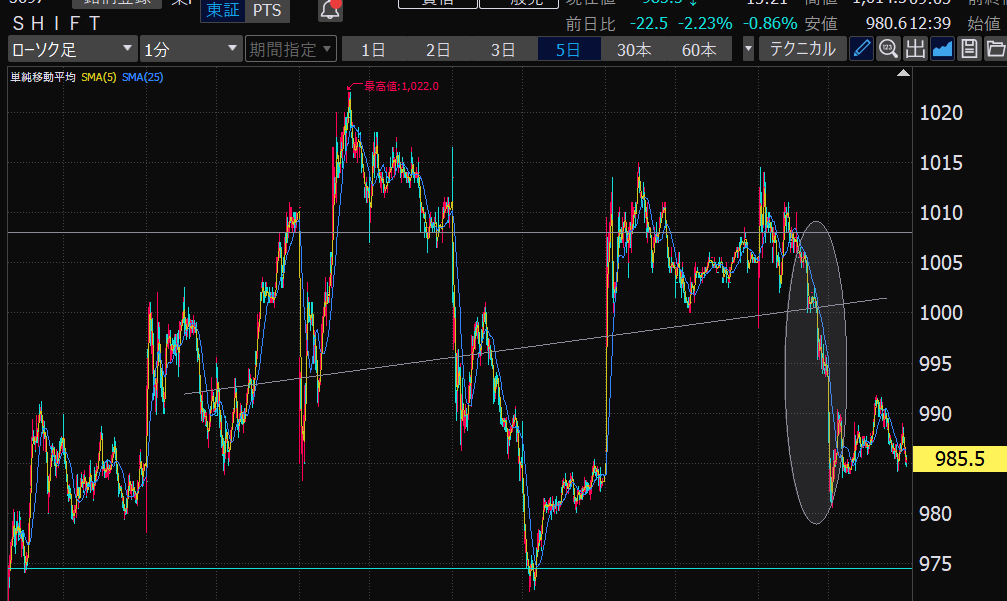The width and height of the screenshot is (1007, 601).
Task: Click the open folder icon in toolbar
Action: [x=994, y=49]
